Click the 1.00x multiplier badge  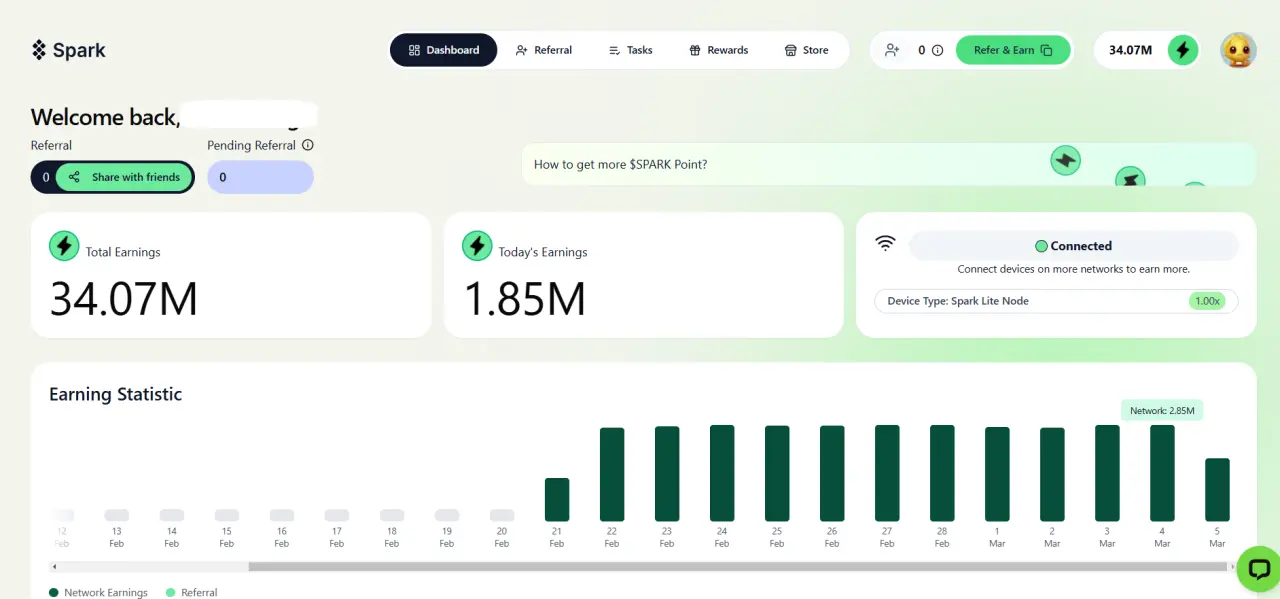coord(1208,301)
